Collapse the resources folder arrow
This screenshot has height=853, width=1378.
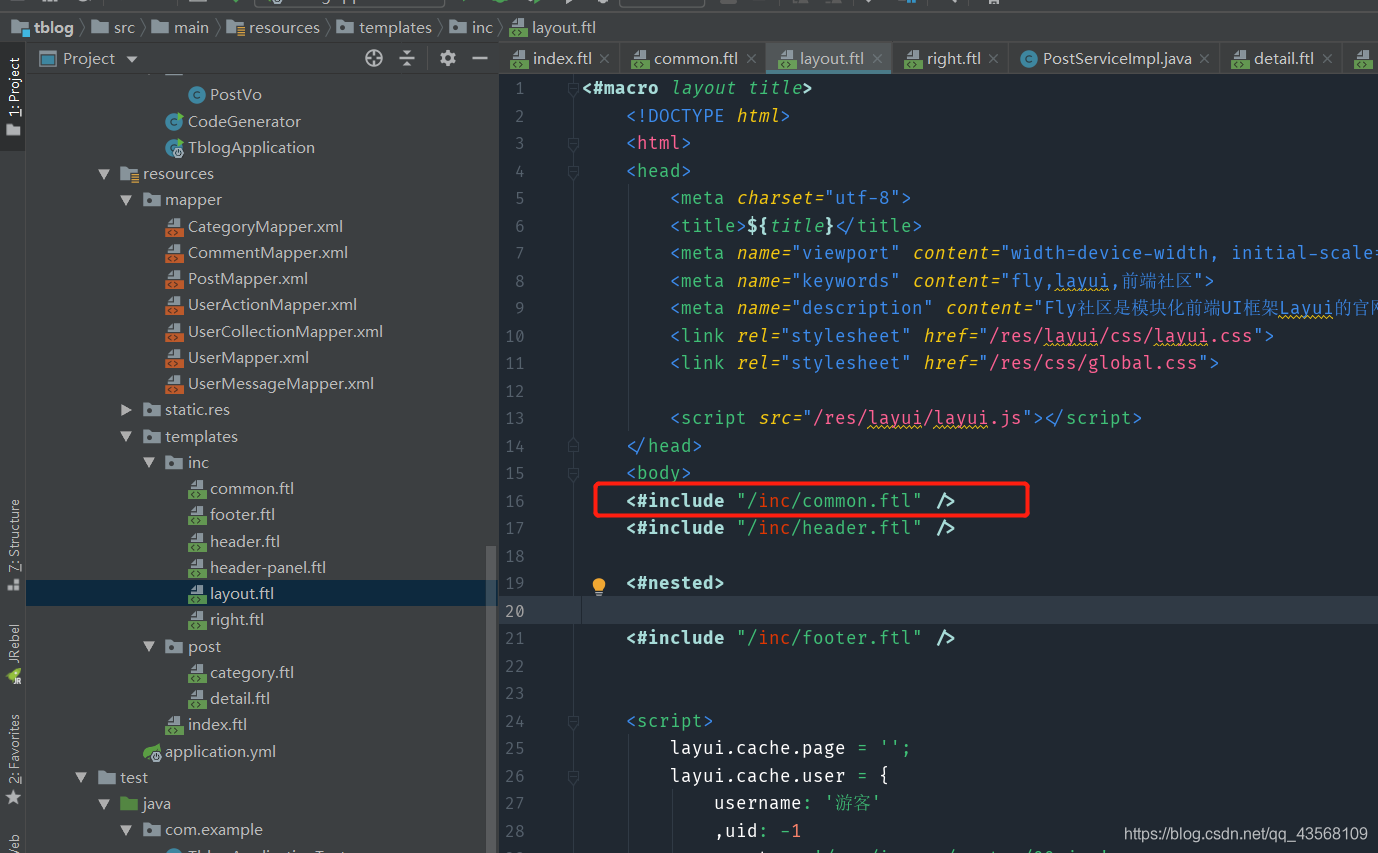104,174
